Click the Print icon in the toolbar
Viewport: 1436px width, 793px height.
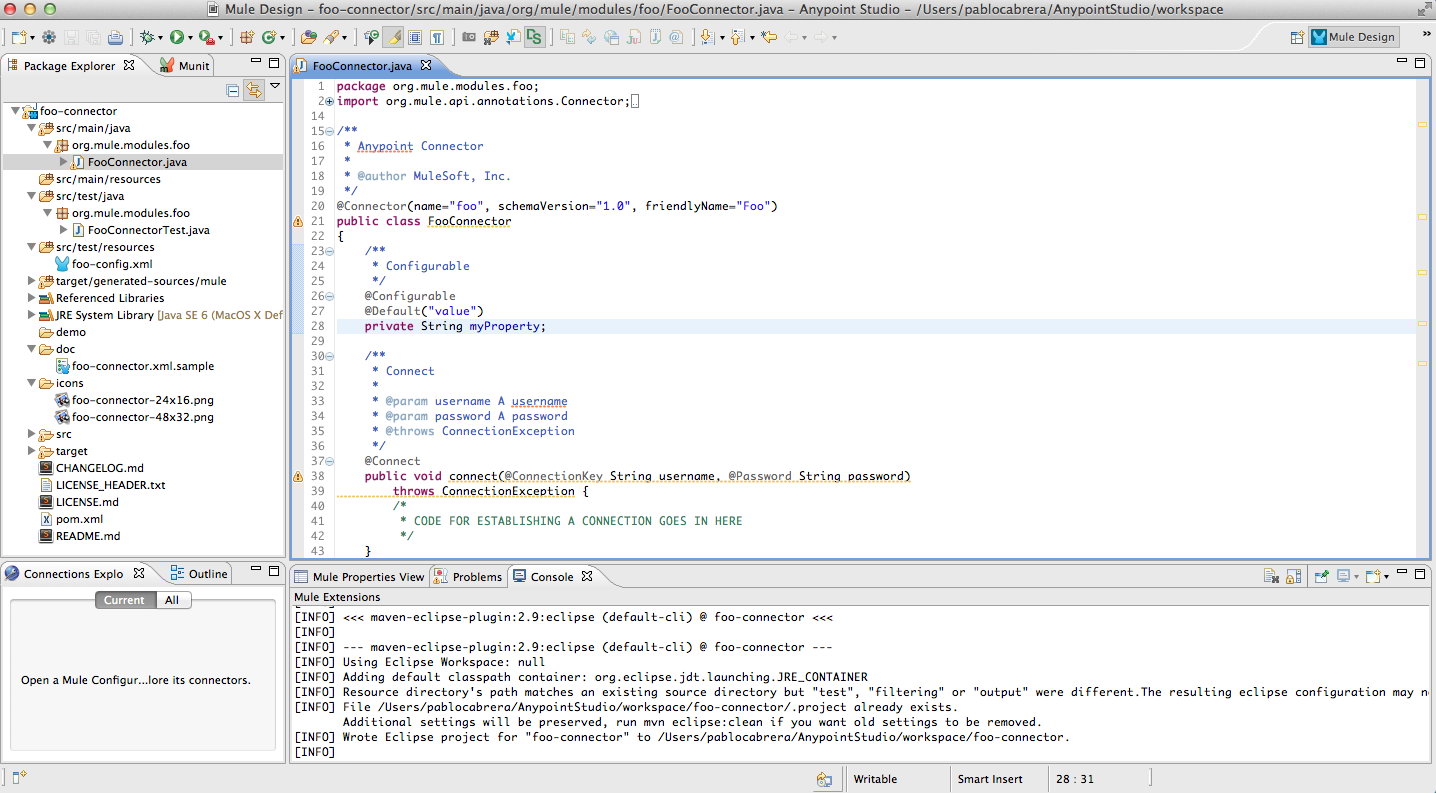pyautogui.click(x=115, y=36)
